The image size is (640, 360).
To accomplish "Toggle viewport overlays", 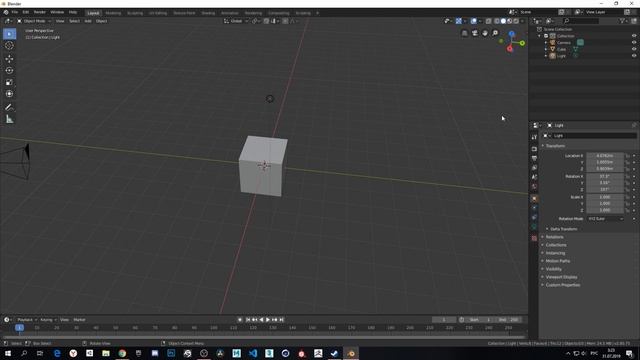I will pos(473,21).
